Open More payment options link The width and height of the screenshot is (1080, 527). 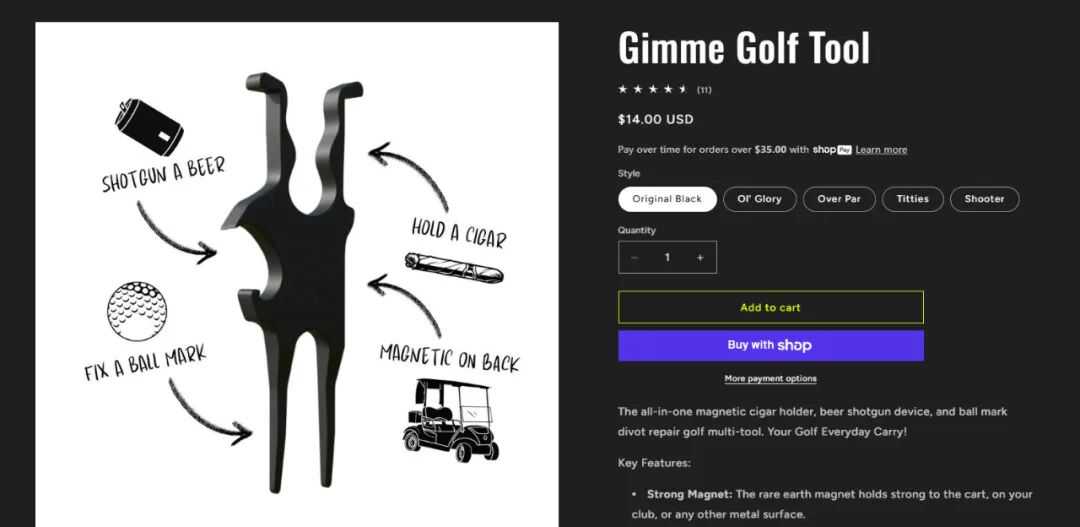click(x=771, y=379)
